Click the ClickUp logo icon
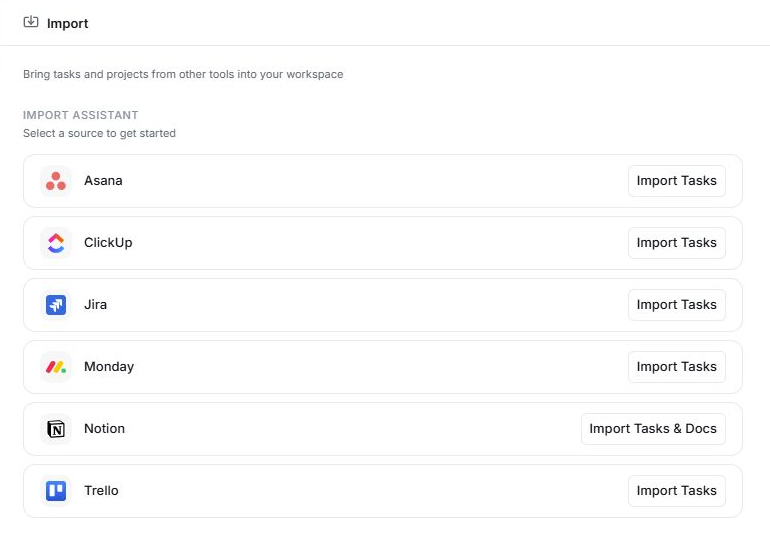This screenshot has height=560, width=770. tap(56, 243)
